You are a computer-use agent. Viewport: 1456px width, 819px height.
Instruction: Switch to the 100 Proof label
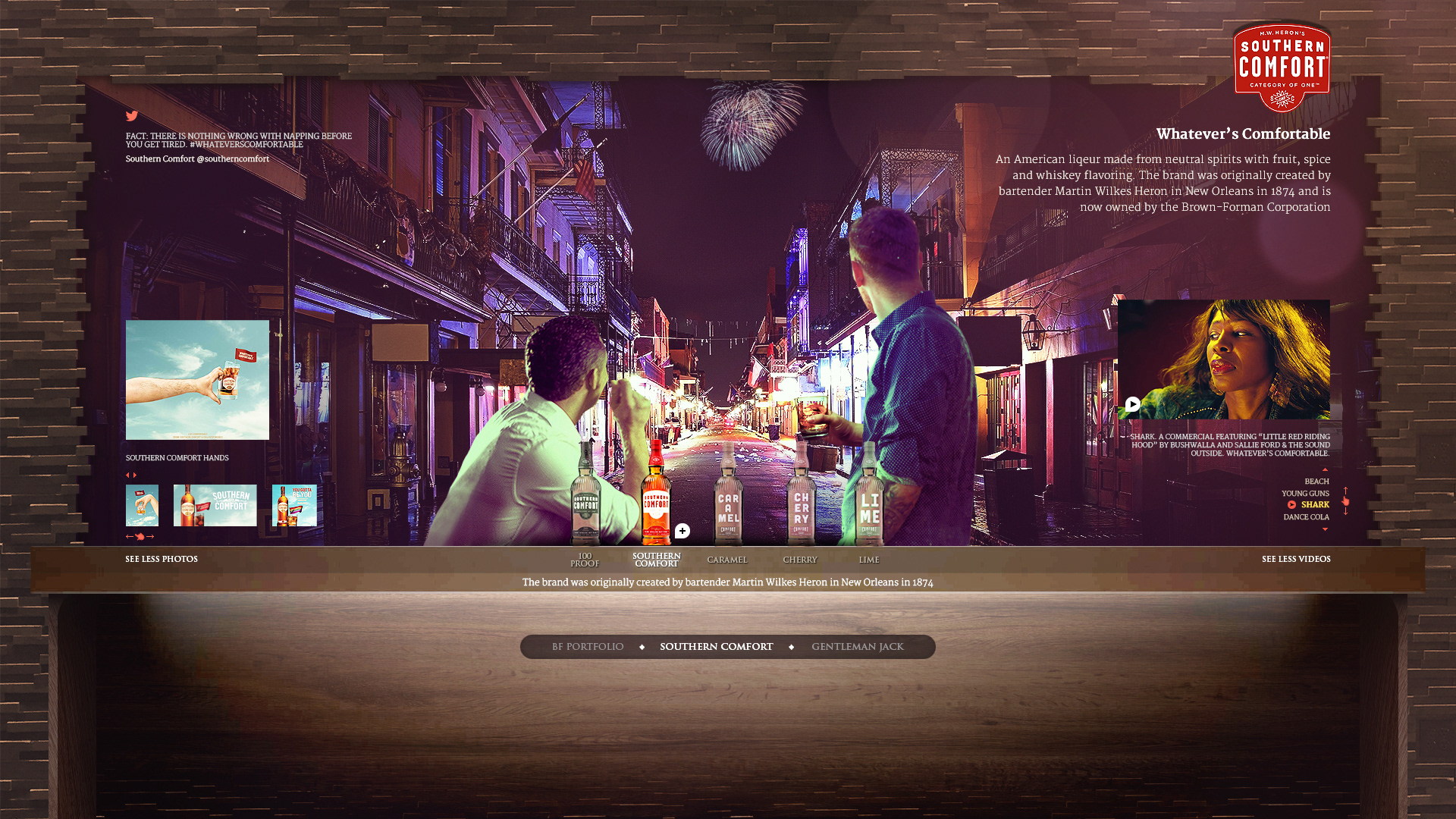click(585, 560)
